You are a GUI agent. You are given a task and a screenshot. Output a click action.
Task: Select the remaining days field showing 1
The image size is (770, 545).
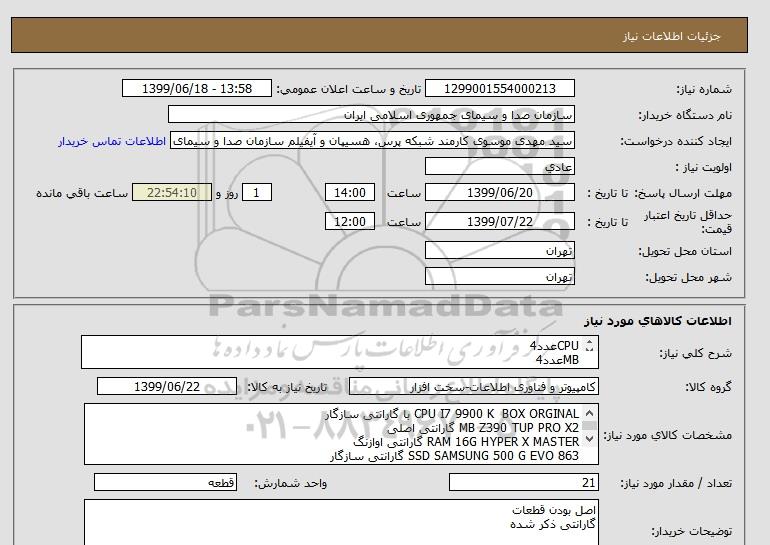(x=258, y=193)
